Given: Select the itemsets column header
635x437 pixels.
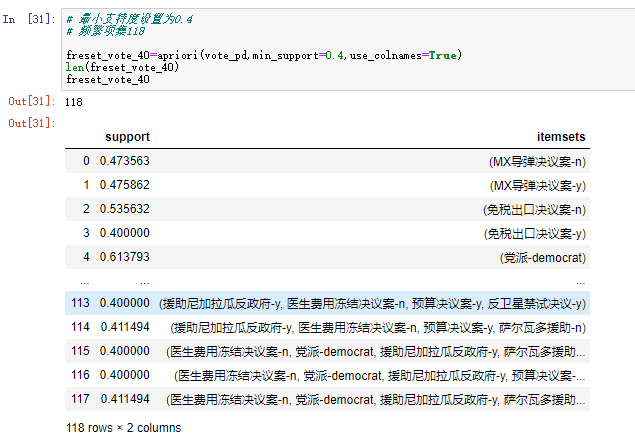Looking at the screenshot, I should tap(561, 137).
